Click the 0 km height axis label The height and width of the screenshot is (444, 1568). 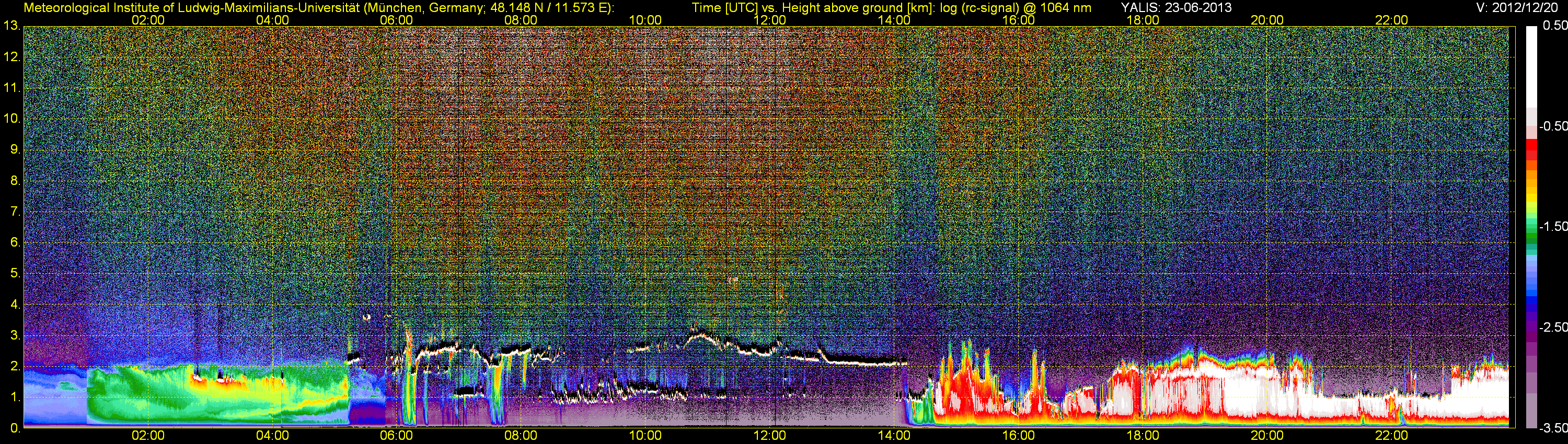pos(15,428)
